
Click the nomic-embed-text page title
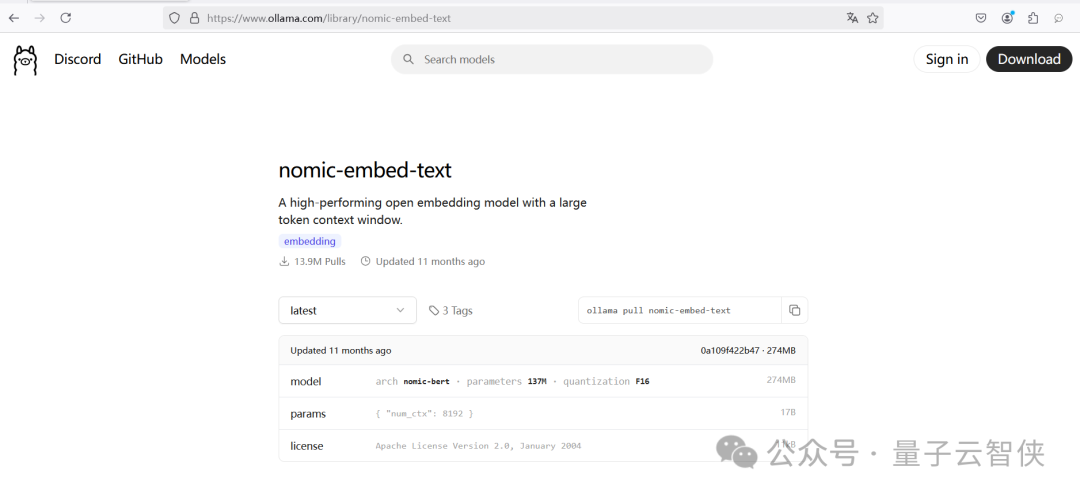[365, 170]
